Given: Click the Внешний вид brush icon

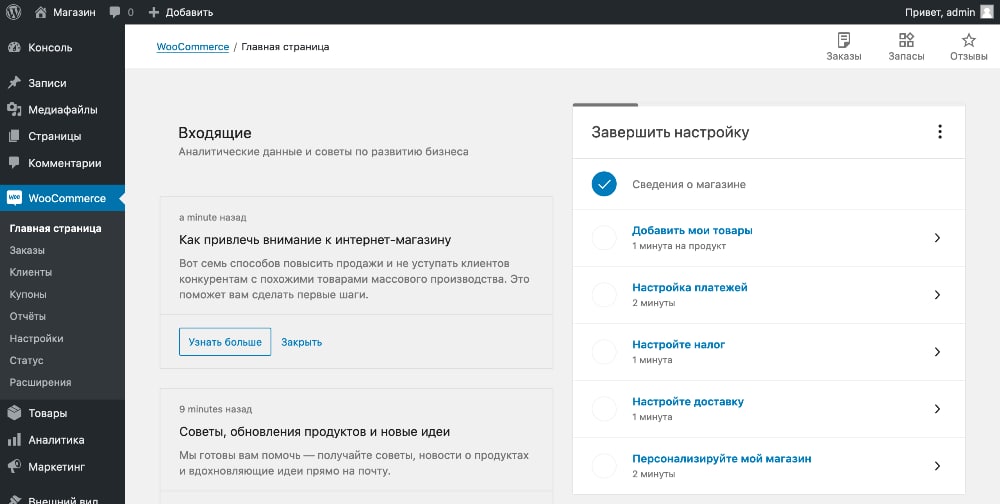Looking at the screenshot, I should pyautogui.click(x=14, y=500).
